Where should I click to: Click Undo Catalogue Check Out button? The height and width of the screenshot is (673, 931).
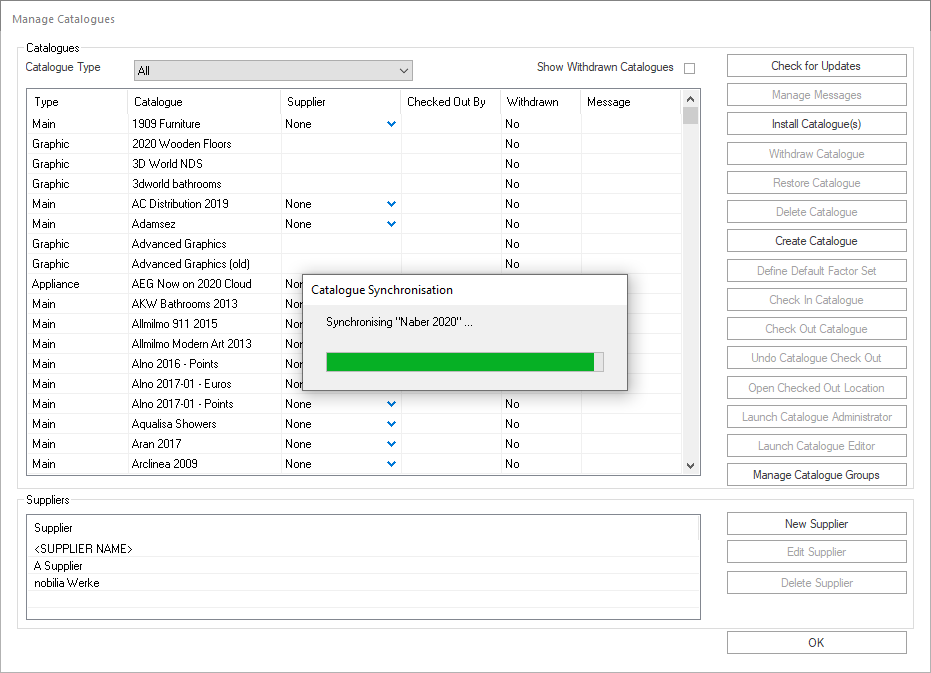[x=816, y=358]
